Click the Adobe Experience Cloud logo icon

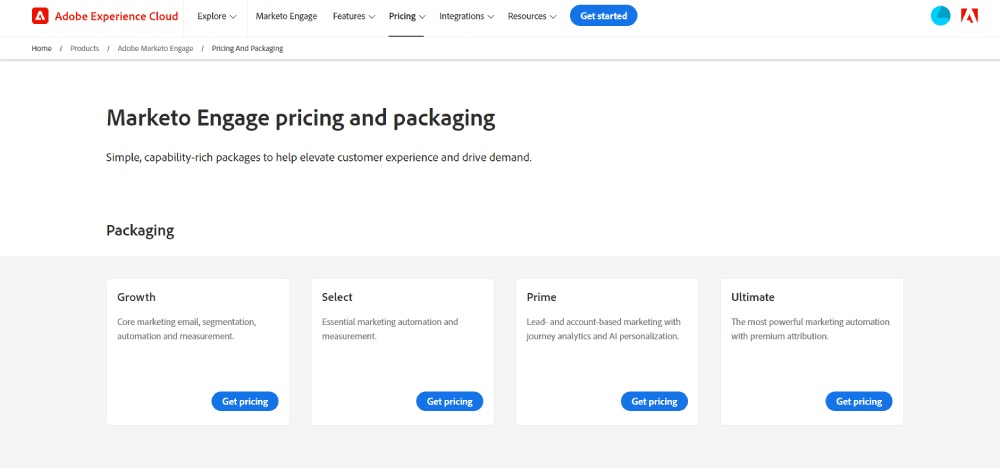click(40, 16)
